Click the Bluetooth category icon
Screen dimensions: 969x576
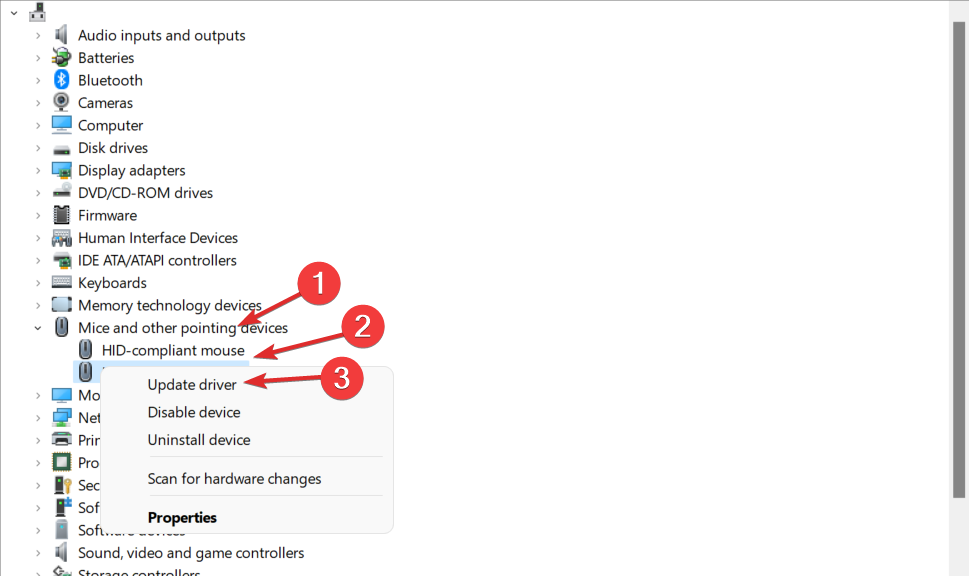click(61, 80)
